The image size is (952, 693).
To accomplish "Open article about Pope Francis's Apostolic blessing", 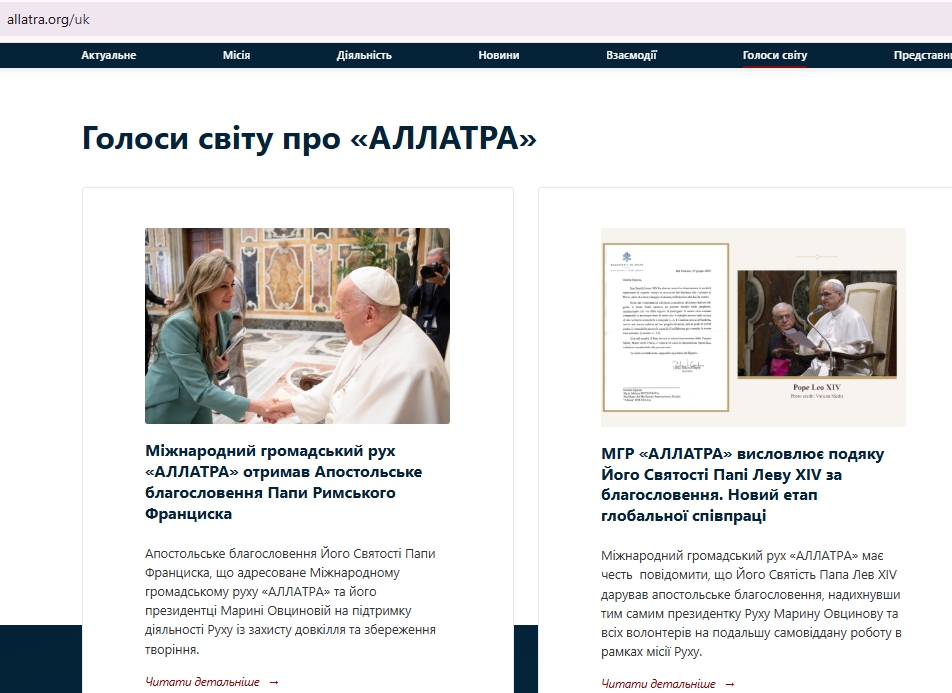I will pos(284,482).
